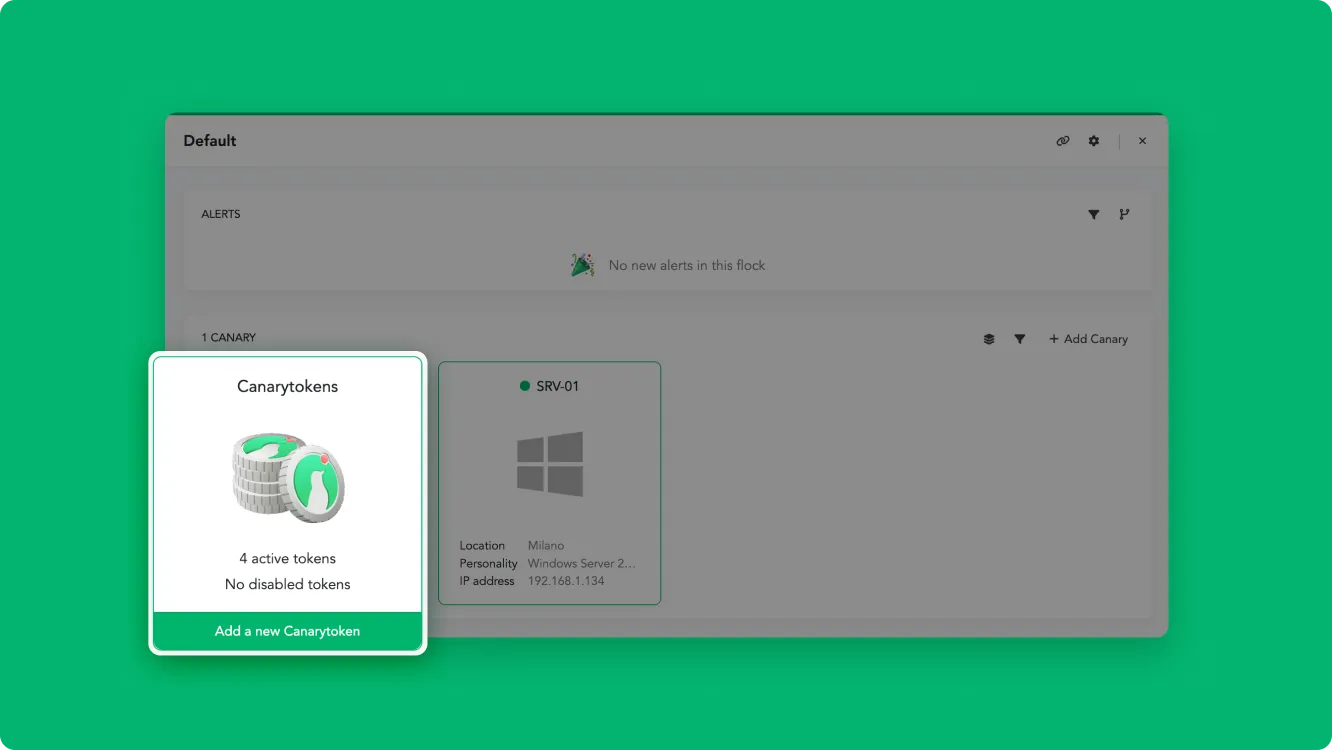Click the IP address 192.168.1.134
Viewport: 1332px width, 750px height.
566,581
